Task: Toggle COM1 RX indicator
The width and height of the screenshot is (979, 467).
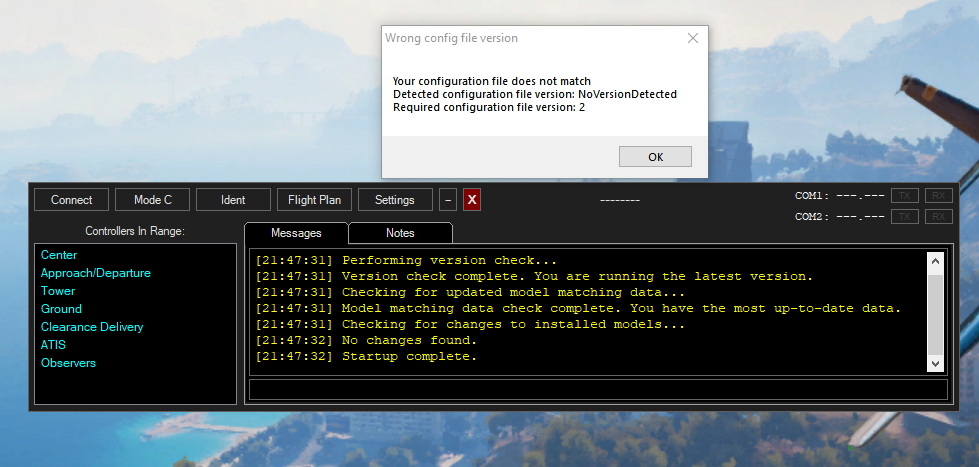Action: (x=938, y=196)
